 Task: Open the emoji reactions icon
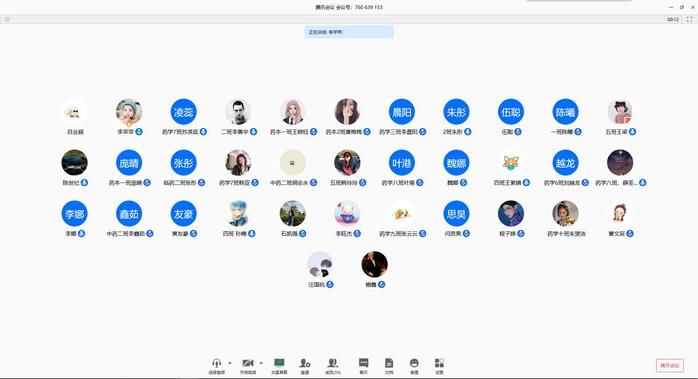[414, 363]
